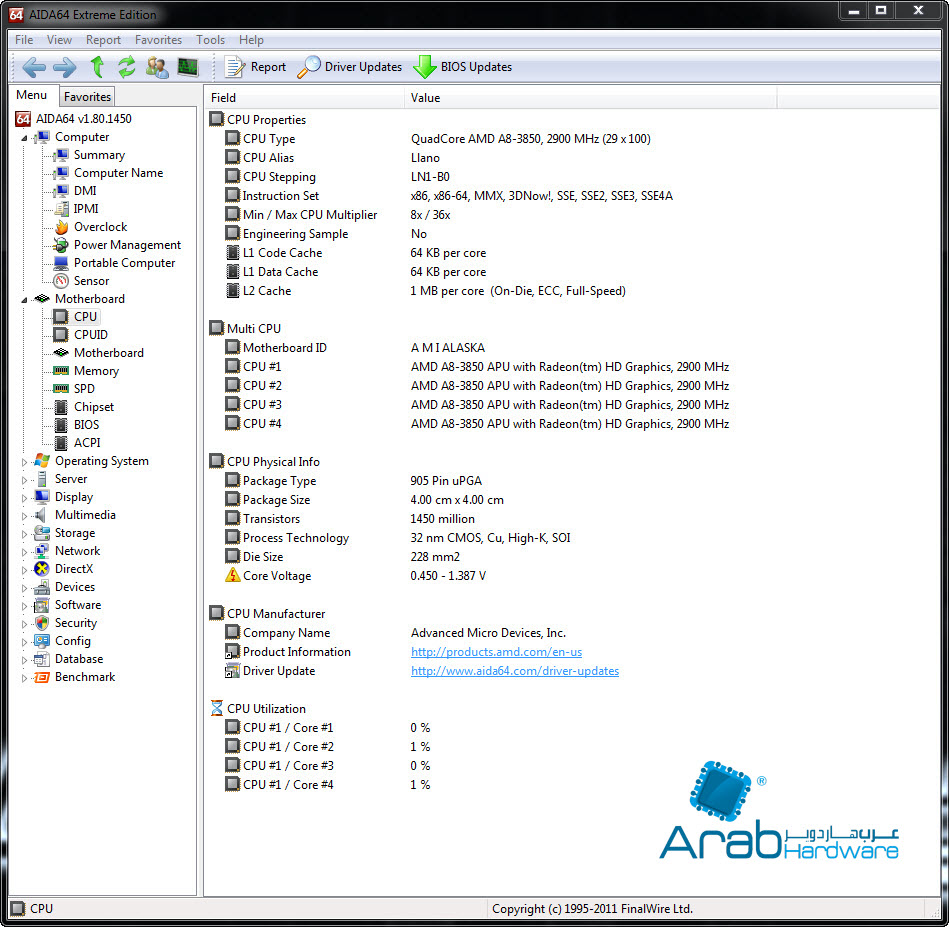
Task: Select CPUID chip icon in tree
Action: (61, 335)
